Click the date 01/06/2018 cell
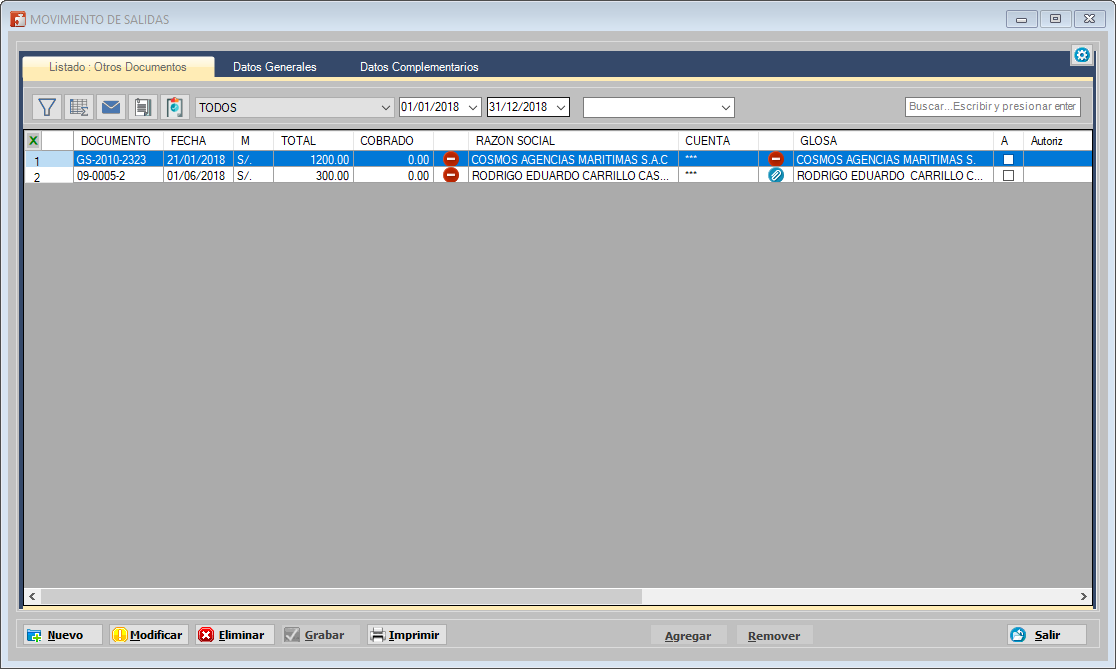This screenshot has width=1116, height=669. coord(199,175)
